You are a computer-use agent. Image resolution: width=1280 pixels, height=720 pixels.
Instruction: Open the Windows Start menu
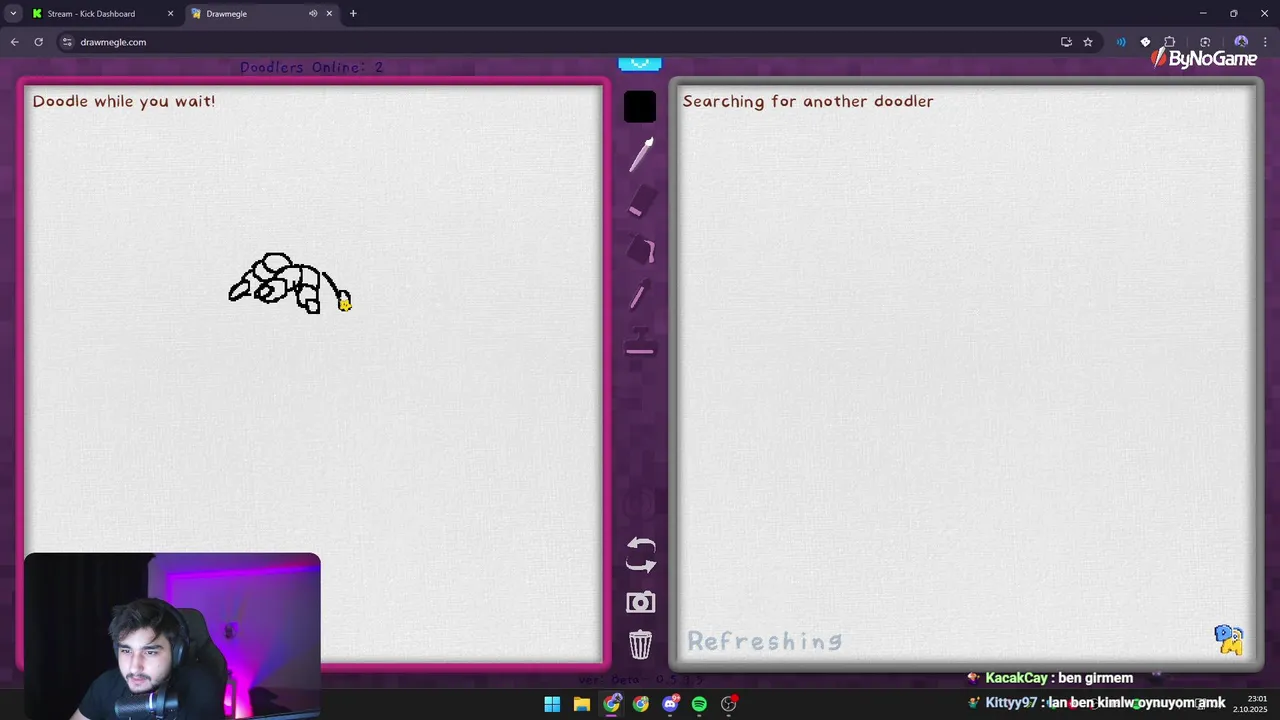click(x=552, y=704)
